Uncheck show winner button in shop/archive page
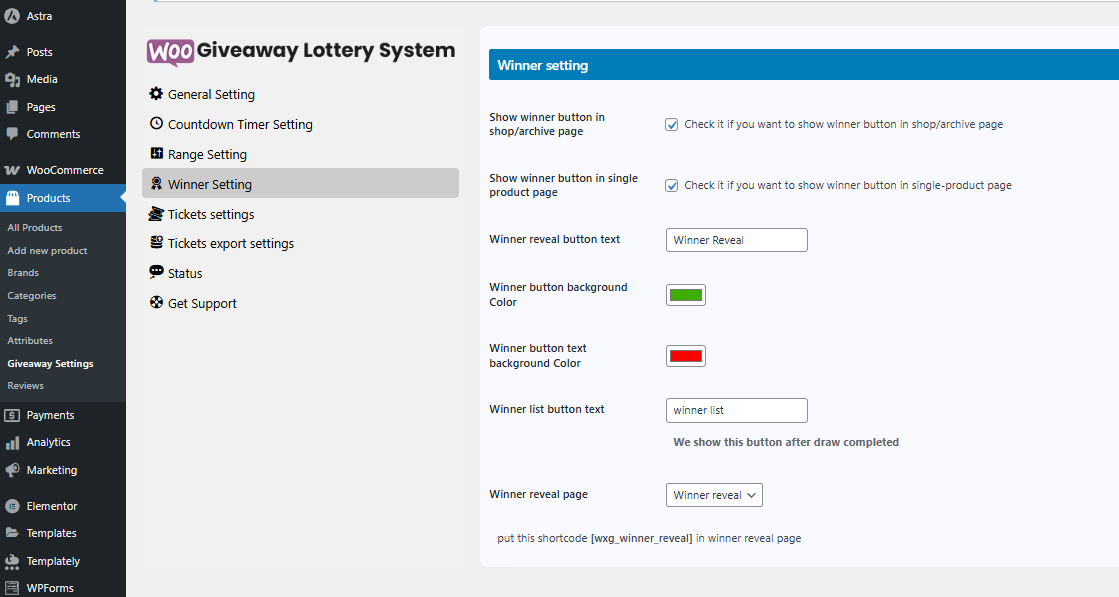Screen dimensions: 1119x597 [672, 125]
